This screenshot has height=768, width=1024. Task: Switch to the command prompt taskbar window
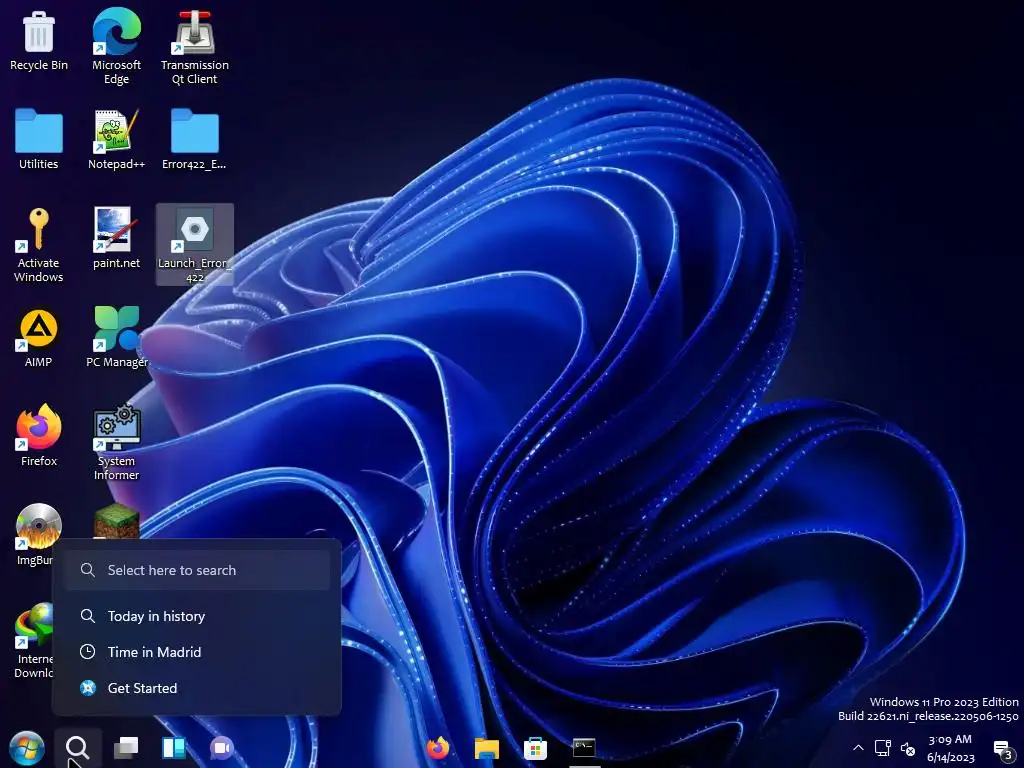(584, 748)
